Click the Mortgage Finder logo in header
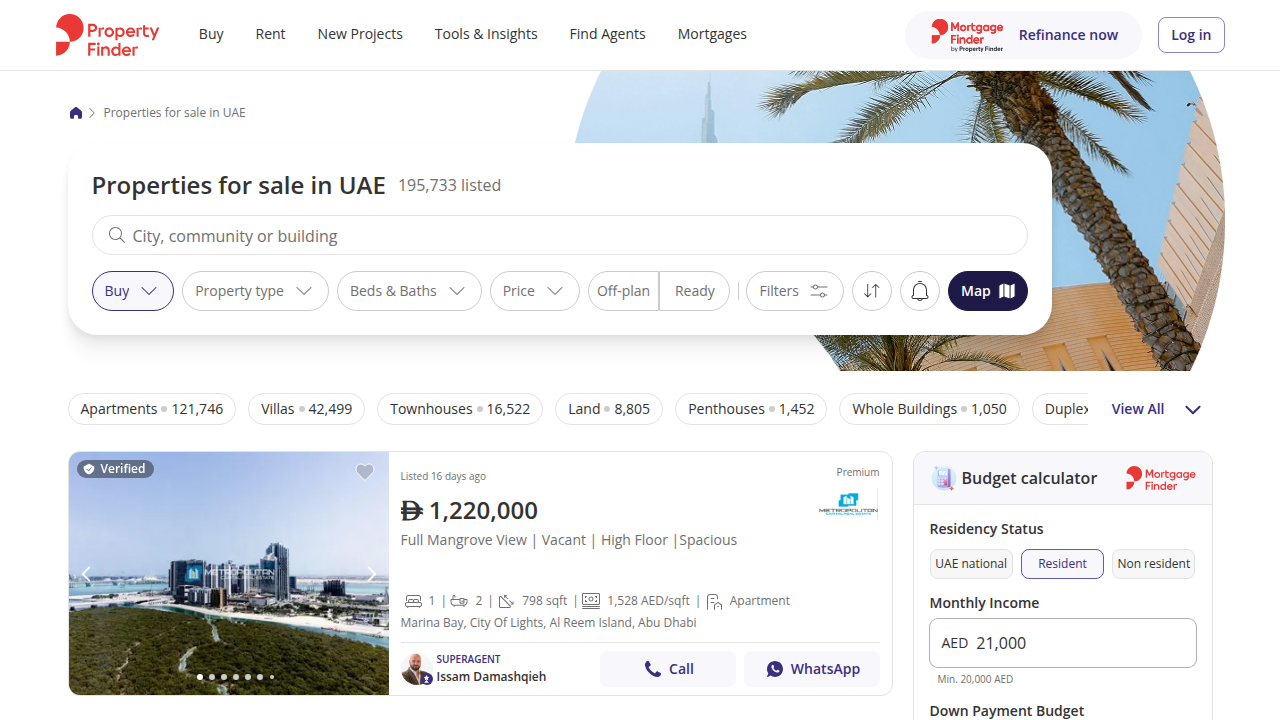The width and height of the screenshot is (1280, 720). 967,35
